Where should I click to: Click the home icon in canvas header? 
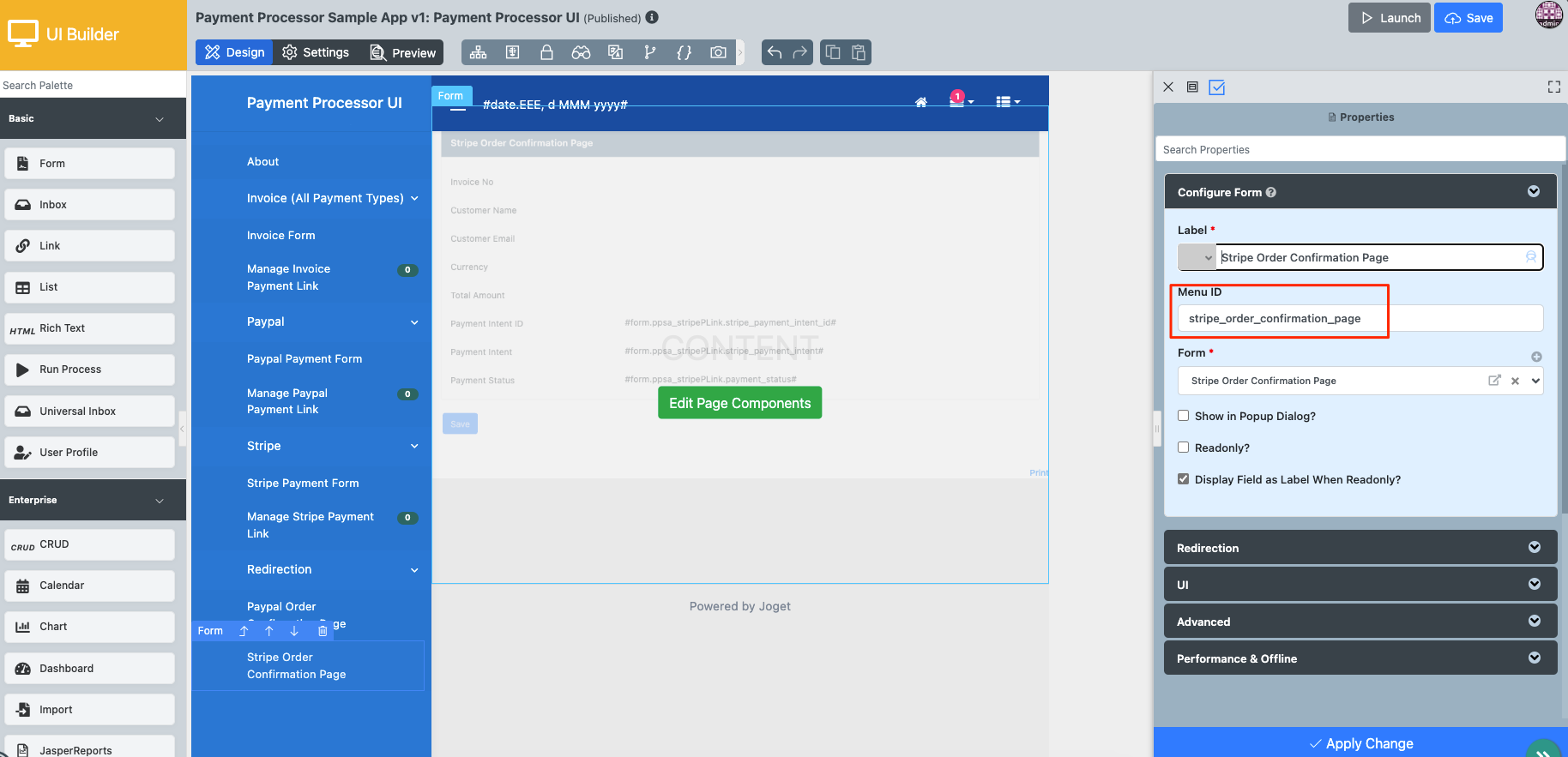click(921, 102)
